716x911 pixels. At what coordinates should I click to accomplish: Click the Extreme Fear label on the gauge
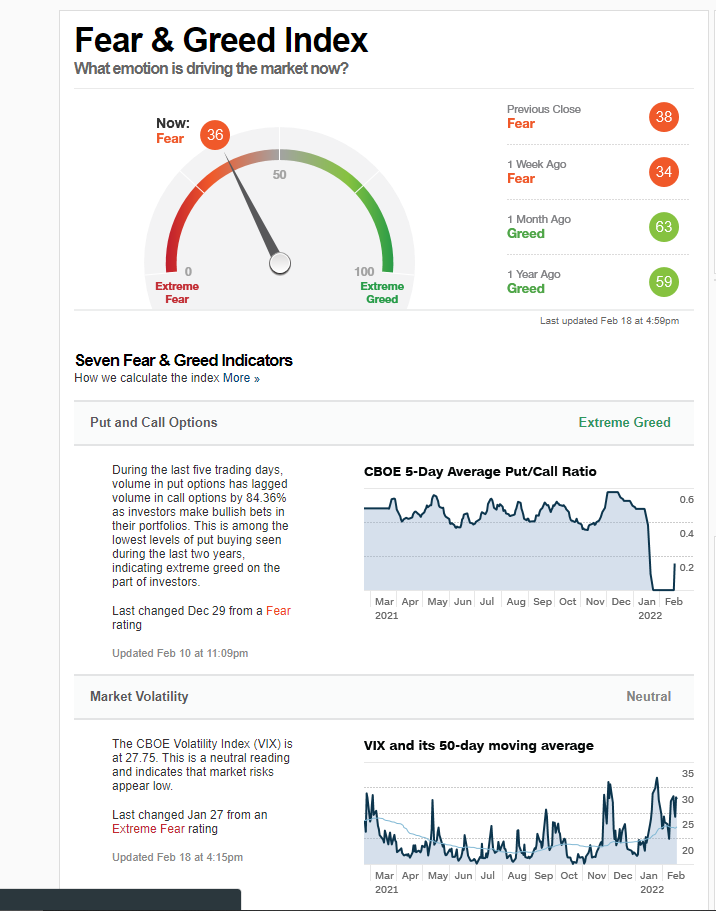tap(177, 292)
